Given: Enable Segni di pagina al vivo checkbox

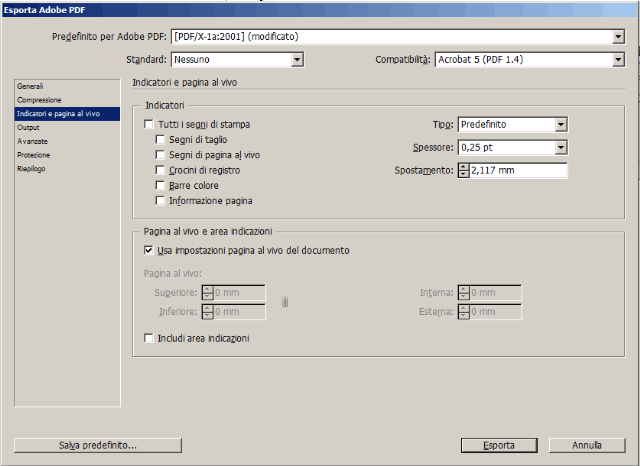Looking at the screenshot, I should pos(160,155).
